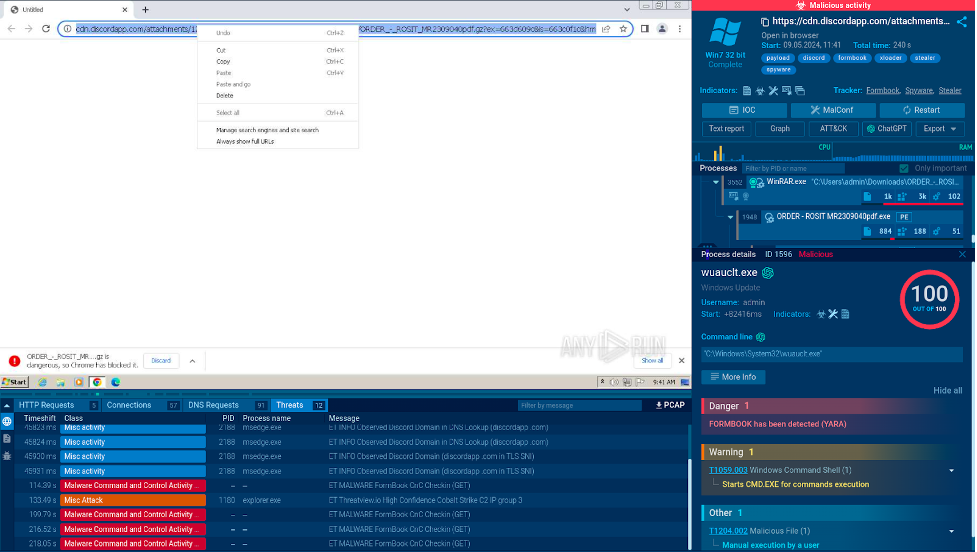Select the debug bug icon in sidebar

pyautogui.click(x=7, y=455)
